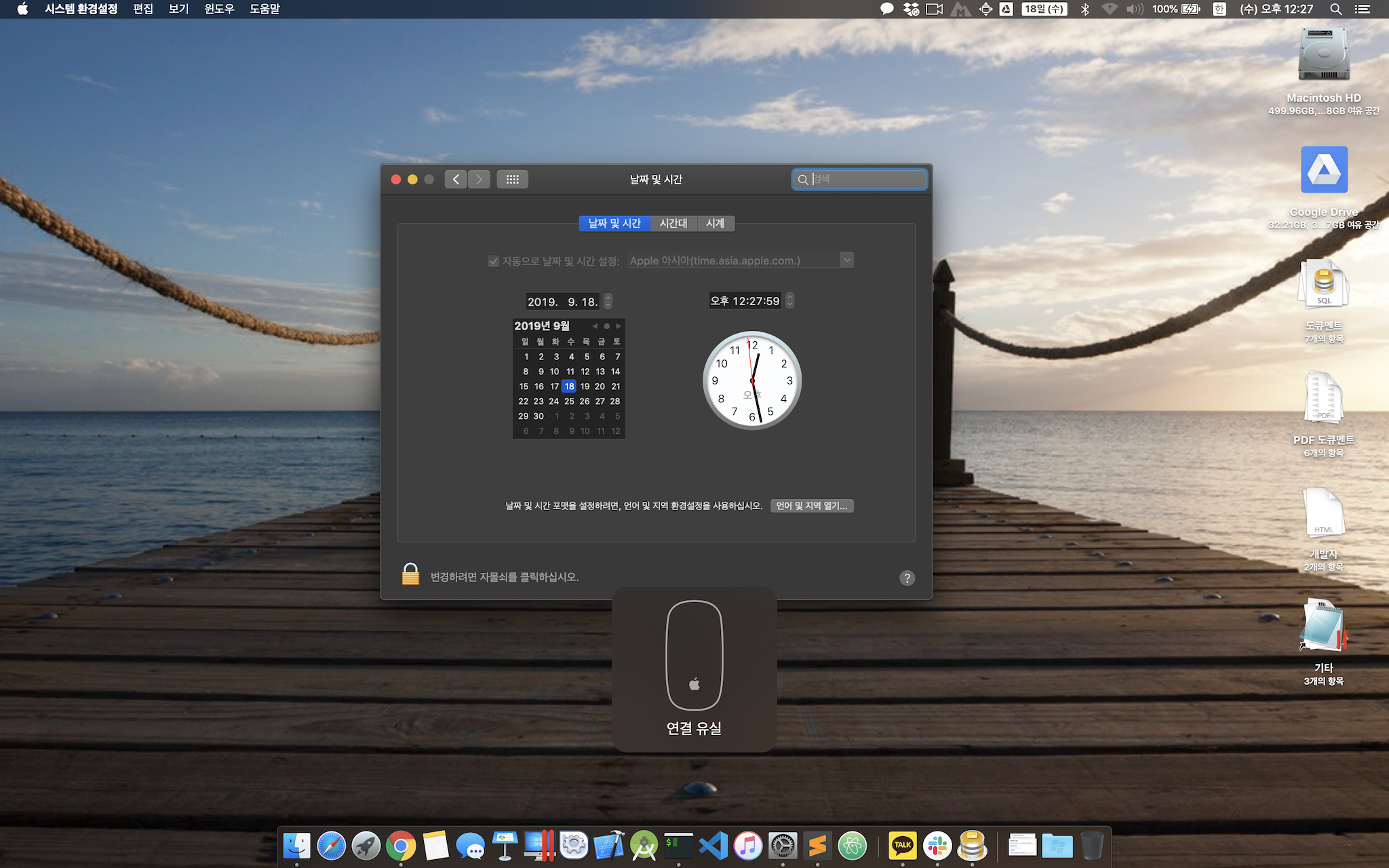This screenshot has height=868, width=1389.
Task: Go to next month in calendar
Action: pos(619,326)
